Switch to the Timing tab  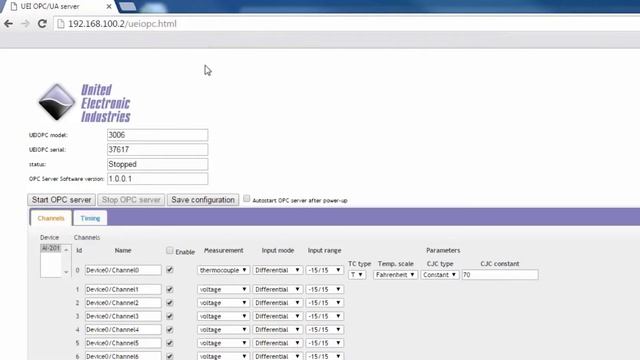point(90,218)
